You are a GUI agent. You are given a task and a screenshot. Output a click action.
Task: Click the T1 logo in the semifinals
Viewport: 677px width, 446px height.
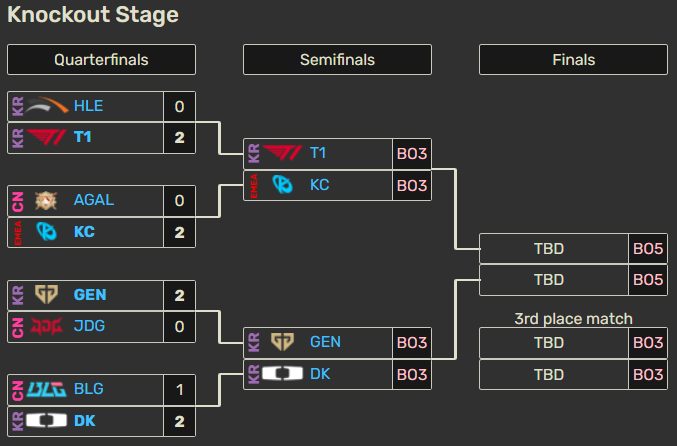point(282,153)
